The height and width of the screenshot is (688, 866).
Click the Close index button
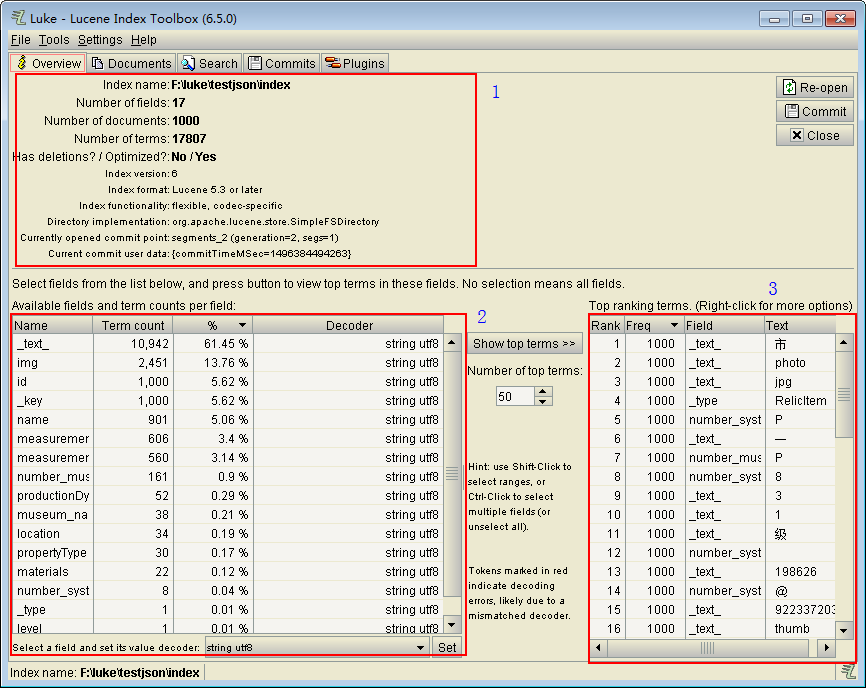815,135
